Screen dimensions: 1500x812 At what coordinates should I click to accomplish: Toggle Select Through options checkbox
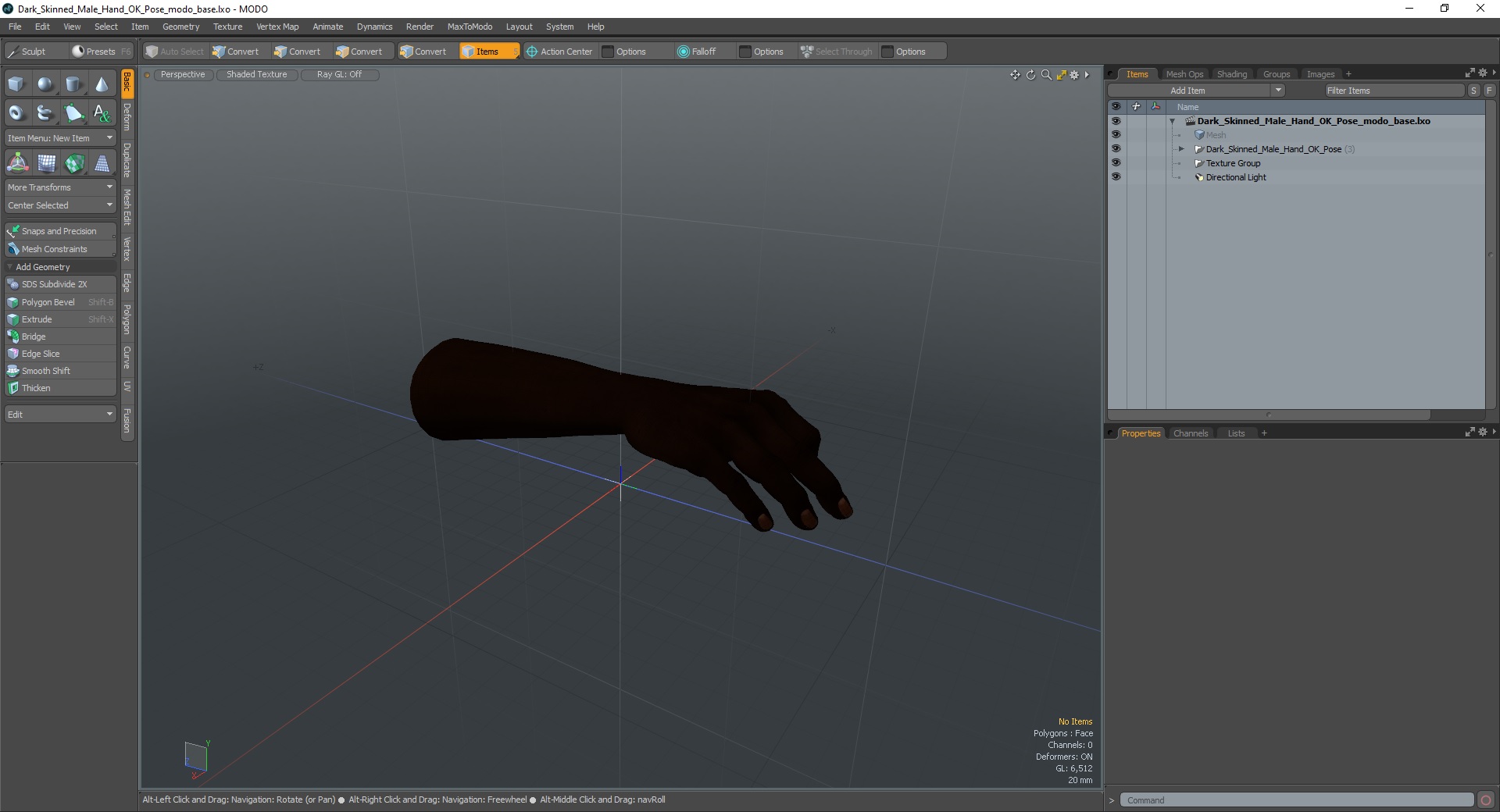point(887,52)
